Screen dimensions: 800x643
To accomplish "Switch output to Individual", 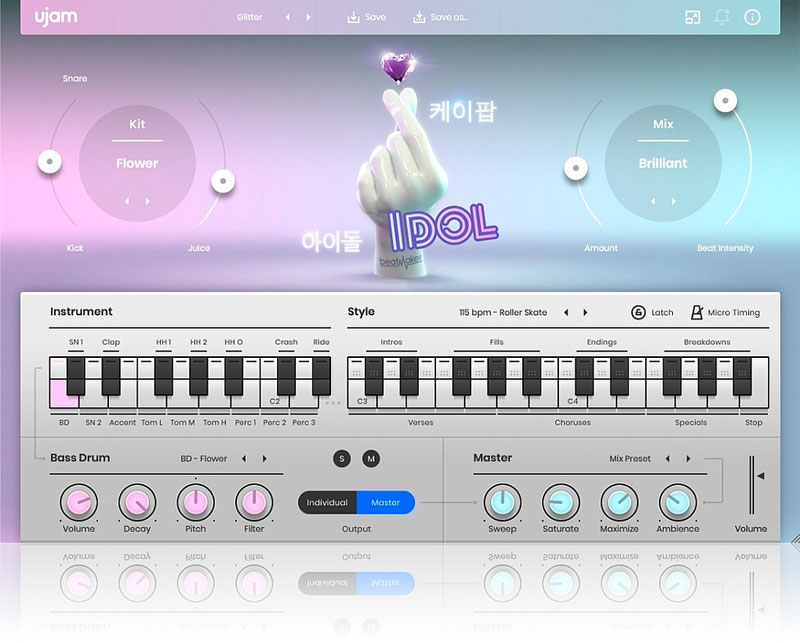I will click(327, 502).
